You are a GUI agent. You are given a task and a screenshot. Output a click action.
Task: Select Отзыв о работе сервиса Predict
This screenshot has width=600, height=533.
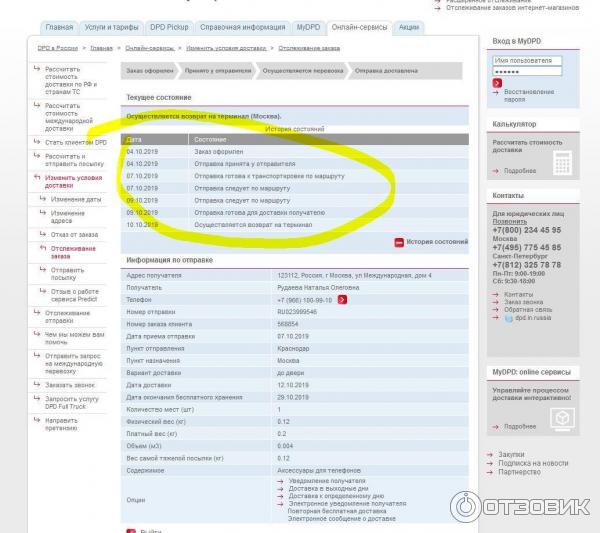point(75,295)
